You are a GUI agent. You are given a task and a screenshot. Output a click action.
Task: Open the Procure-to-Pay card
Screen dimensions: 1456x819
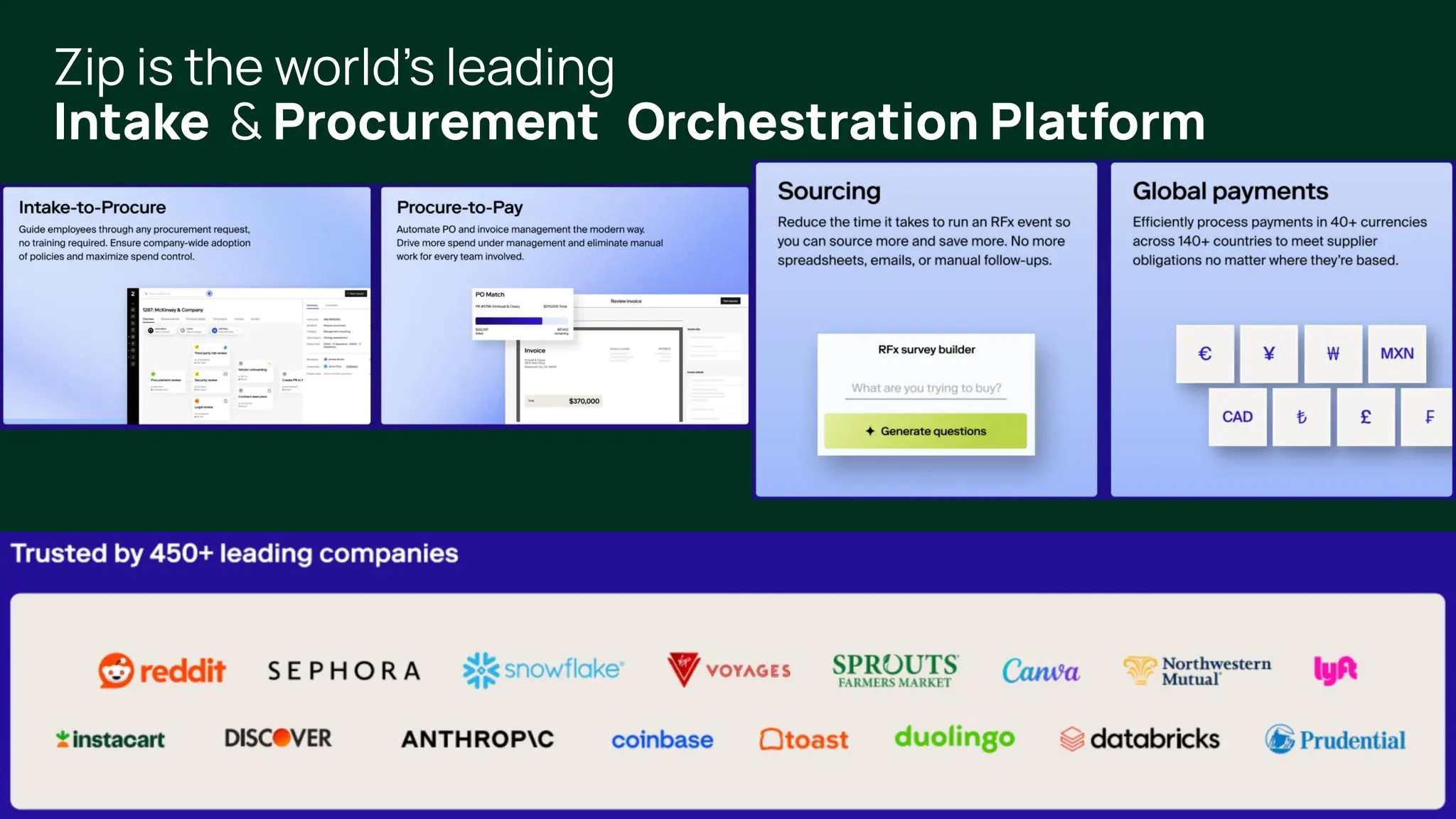[564, 306]
